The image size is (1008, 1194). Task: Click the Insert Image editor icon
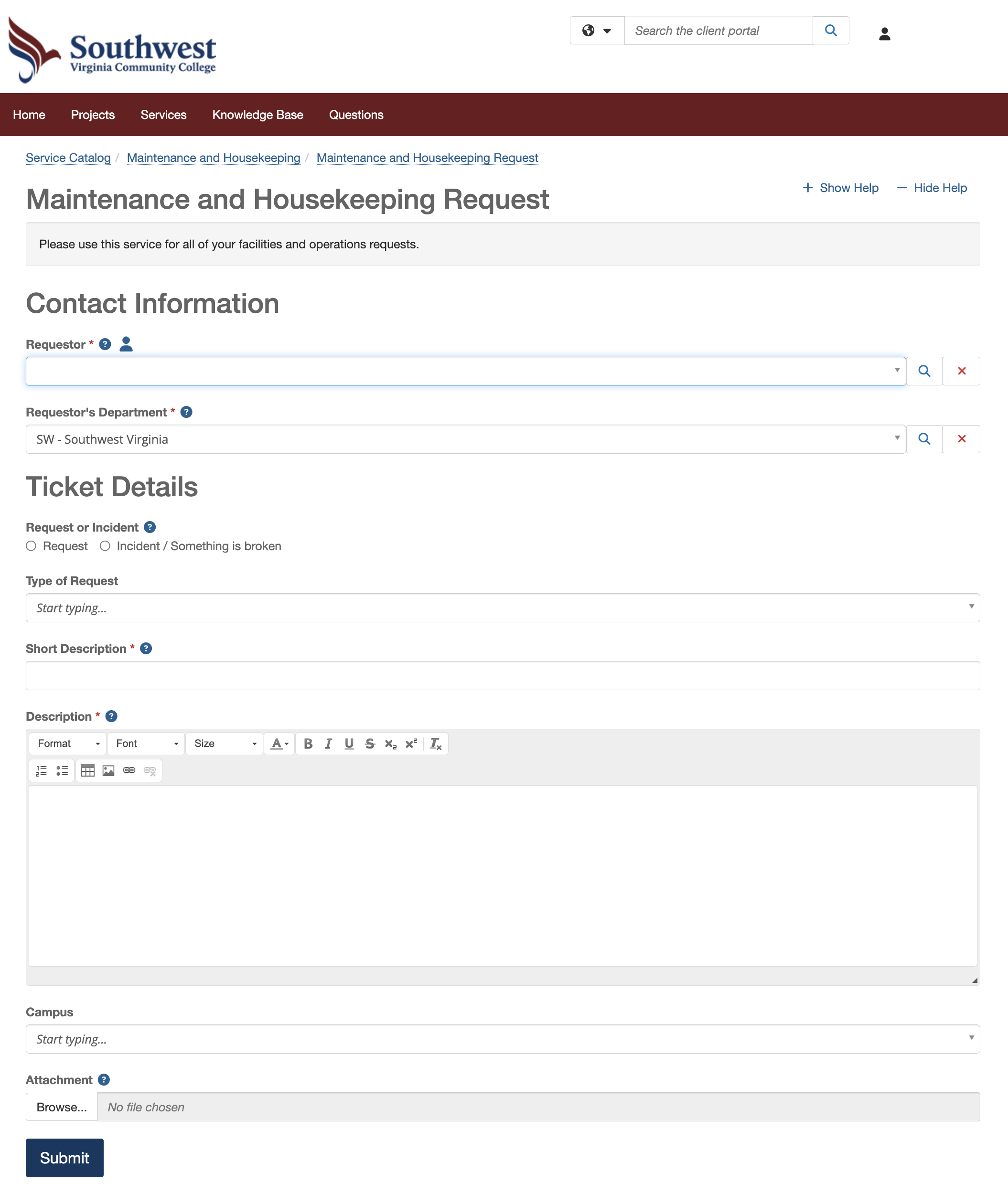pyautogui.click(x=108, y=771)
